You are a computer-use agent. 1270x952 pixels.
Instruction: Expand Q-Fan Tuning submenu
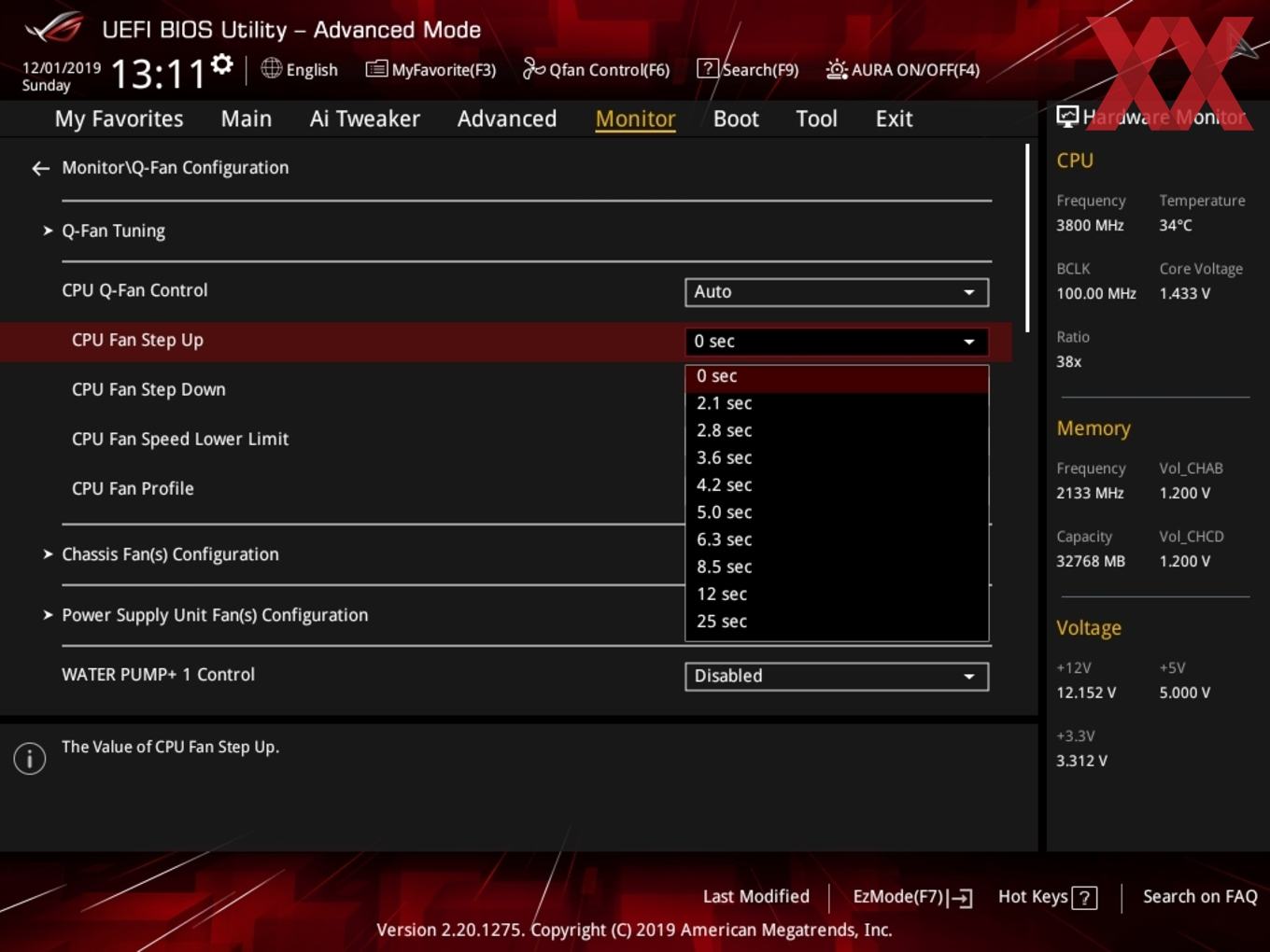click(113, 231)
